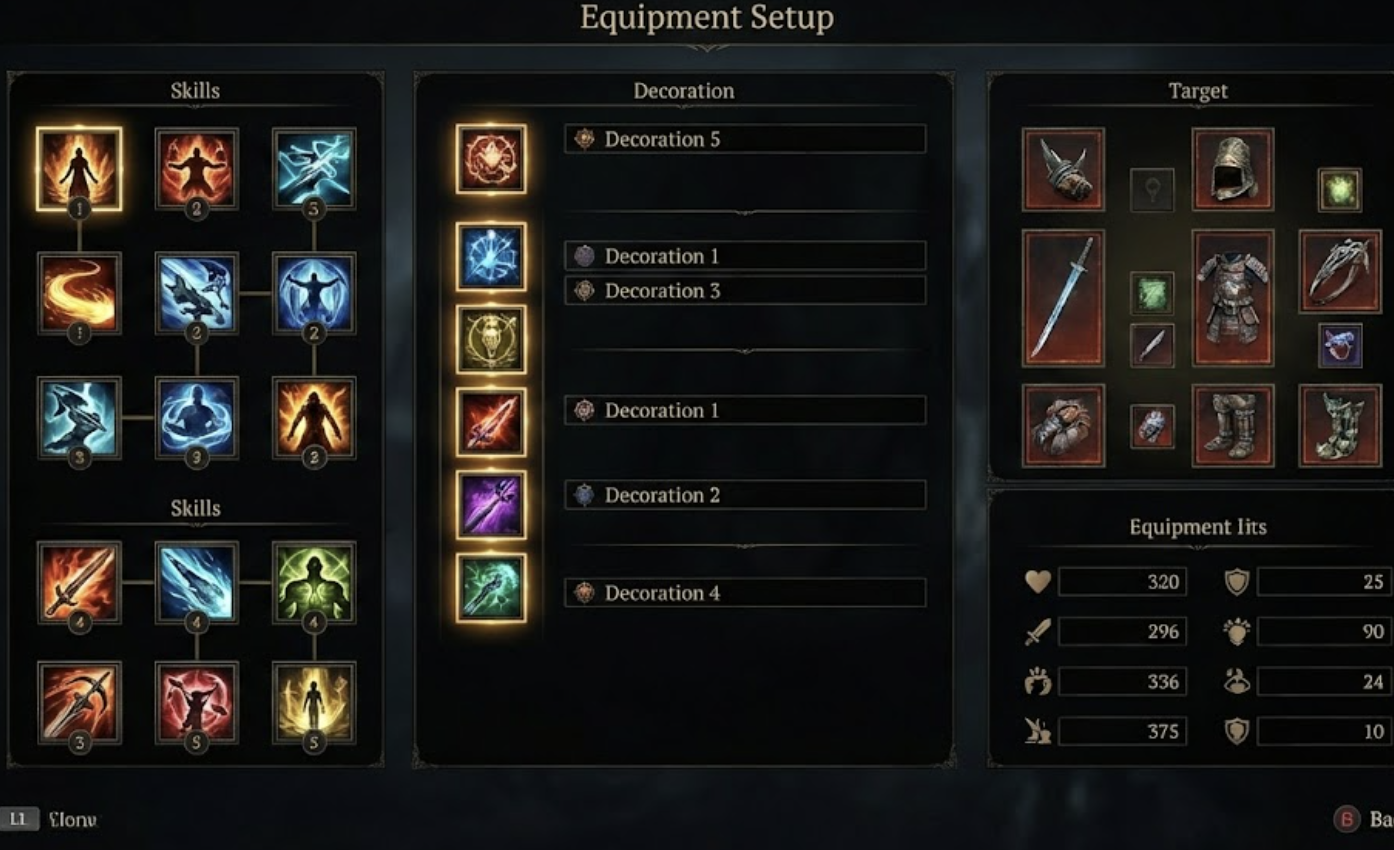This screenshot has height=850, width=1394.
Task: Click the purple potion item slot
Action: 1340,345
